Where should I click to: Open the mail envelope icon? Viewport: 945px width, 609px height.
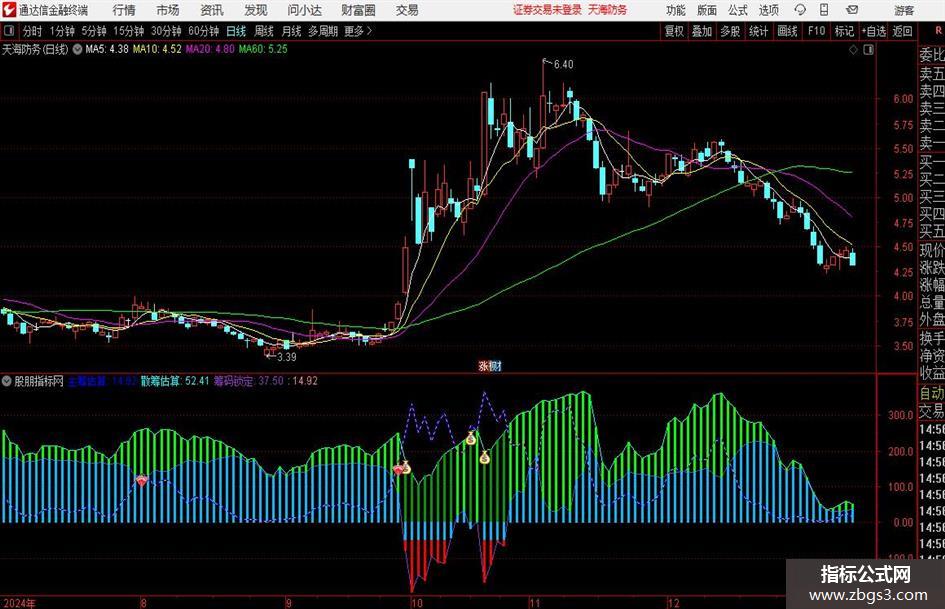click(852, 10)
